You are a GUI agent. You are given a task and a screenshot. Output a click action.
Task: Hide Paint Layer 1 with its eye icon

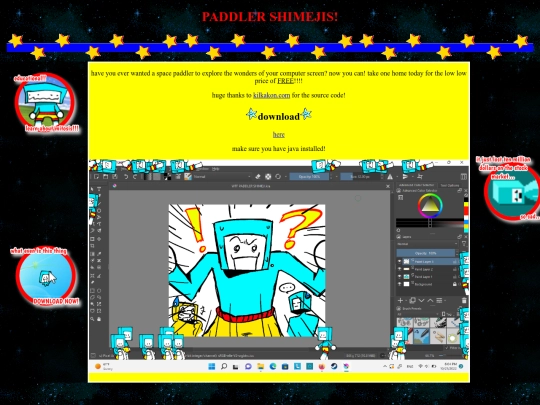tap(399, 277)
